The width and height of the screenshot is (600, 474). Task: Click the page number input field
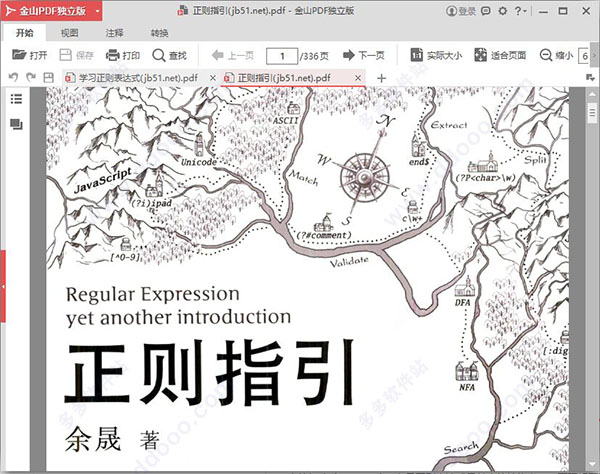282,56
